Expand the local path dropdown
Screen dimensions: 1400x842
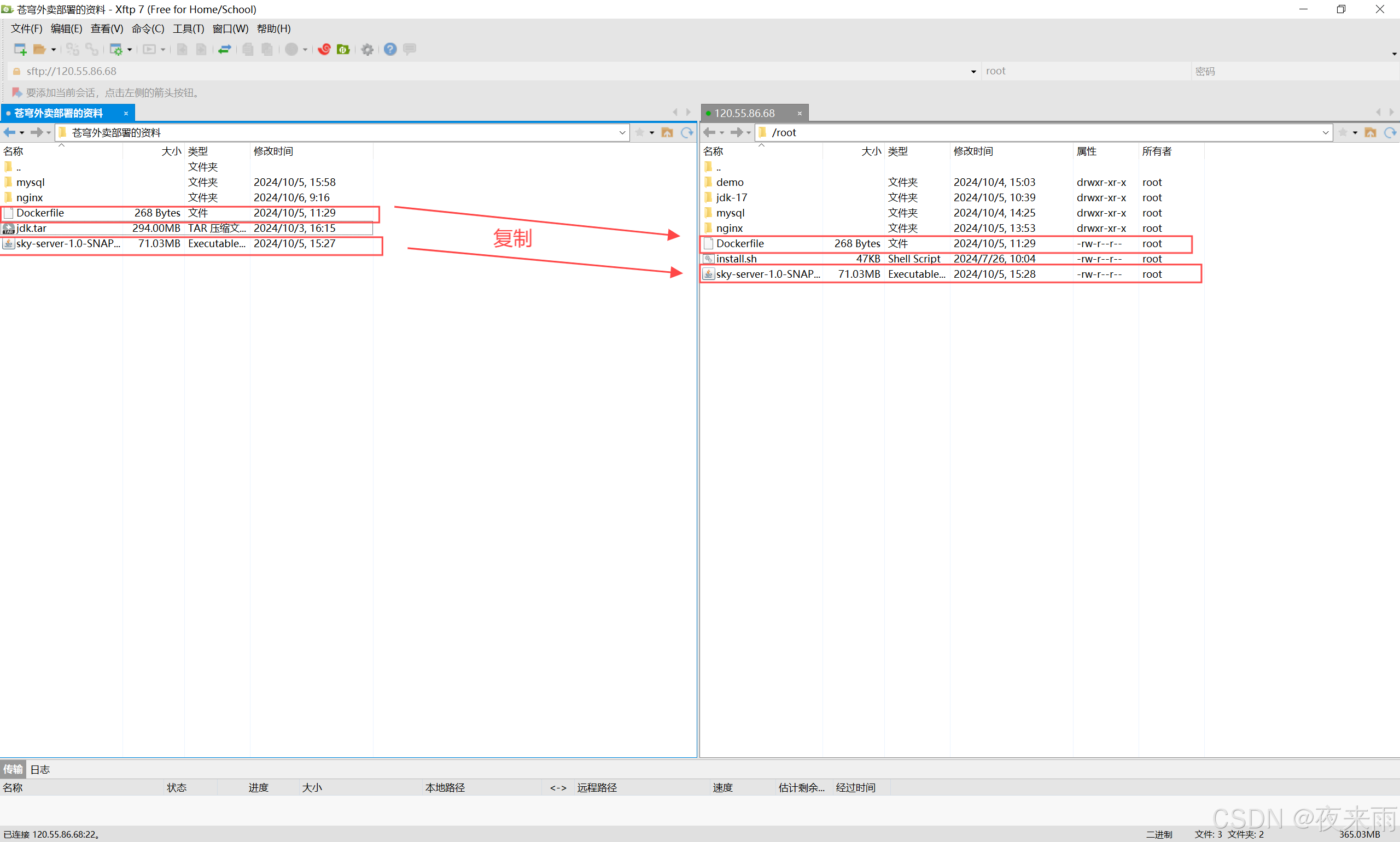tap(622, 132)
